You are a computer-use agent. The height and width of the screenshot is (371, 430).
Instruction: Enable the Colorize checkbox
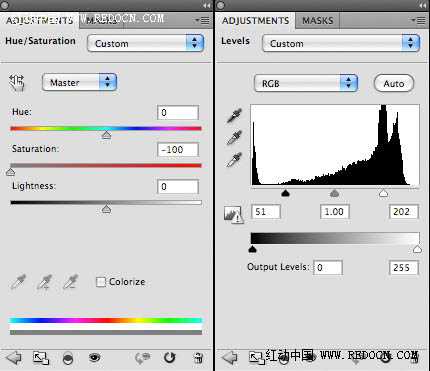click(x=101, y=282)
